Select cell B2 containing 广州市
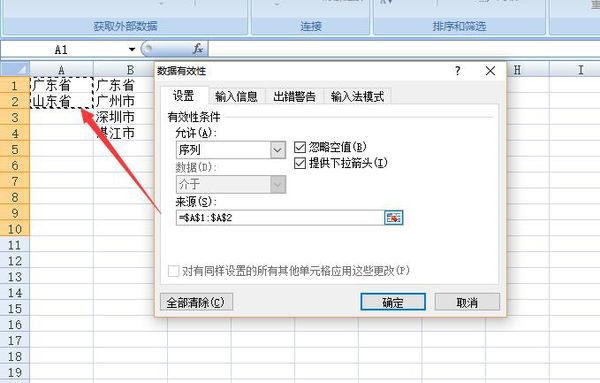 click(124, 101)
